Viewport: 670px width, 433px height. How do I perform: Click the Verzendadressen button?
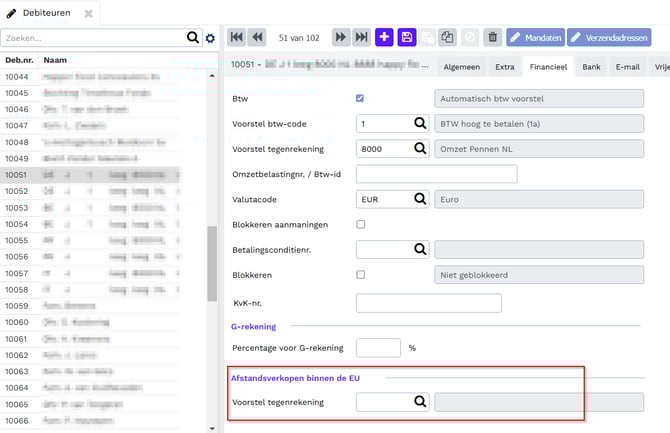coord(609,37)
